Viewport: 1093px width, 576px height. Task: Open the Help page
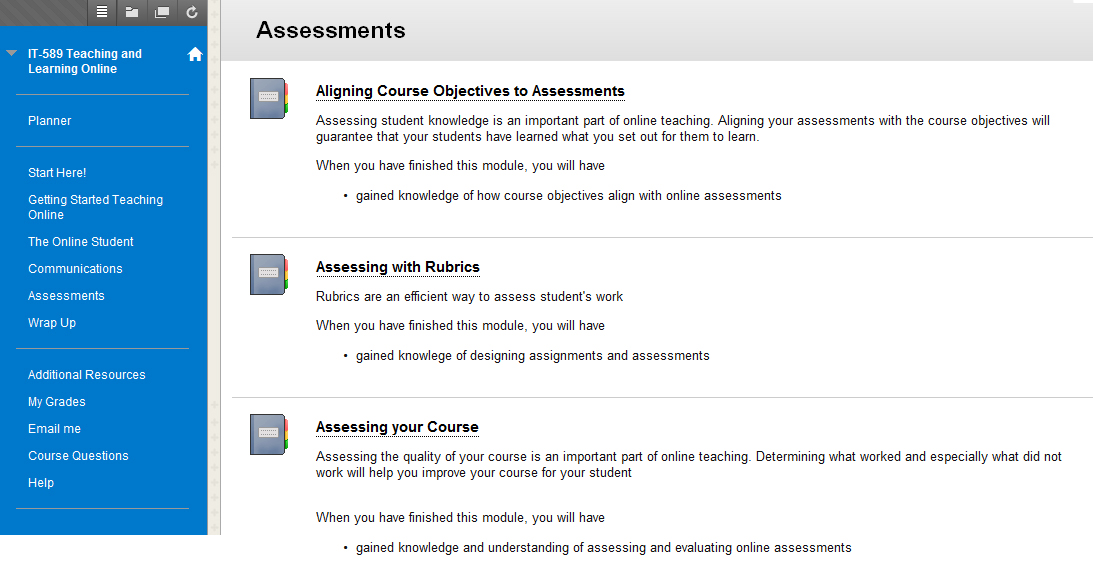point(40,482)
